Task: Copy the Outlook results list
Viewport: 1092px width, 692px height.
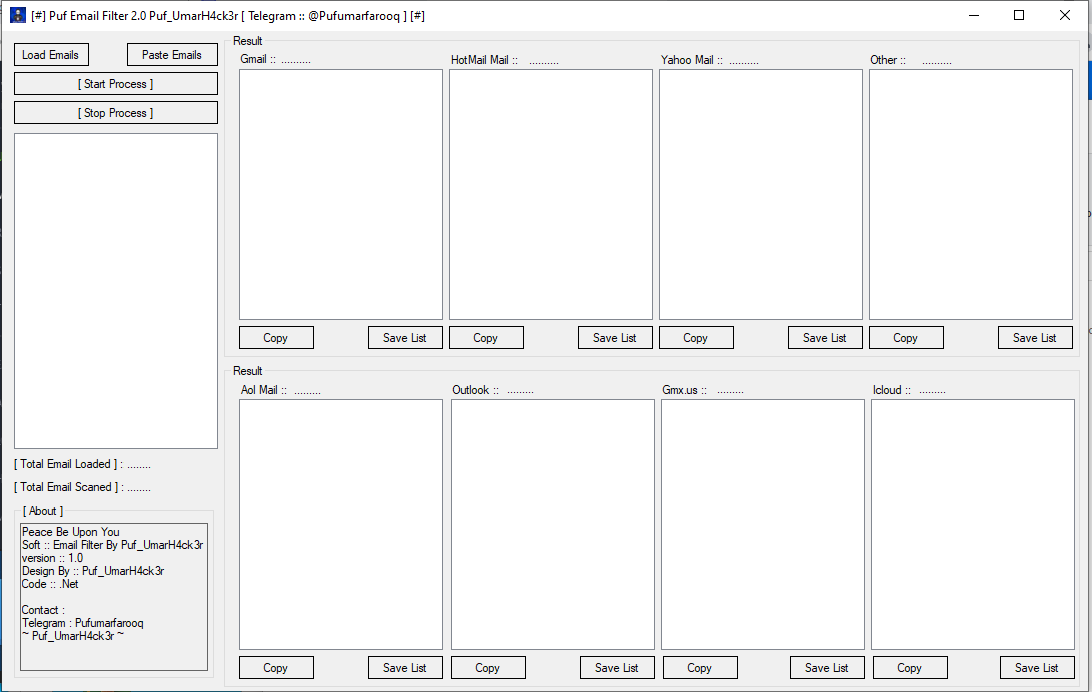Action: (488, 668)
